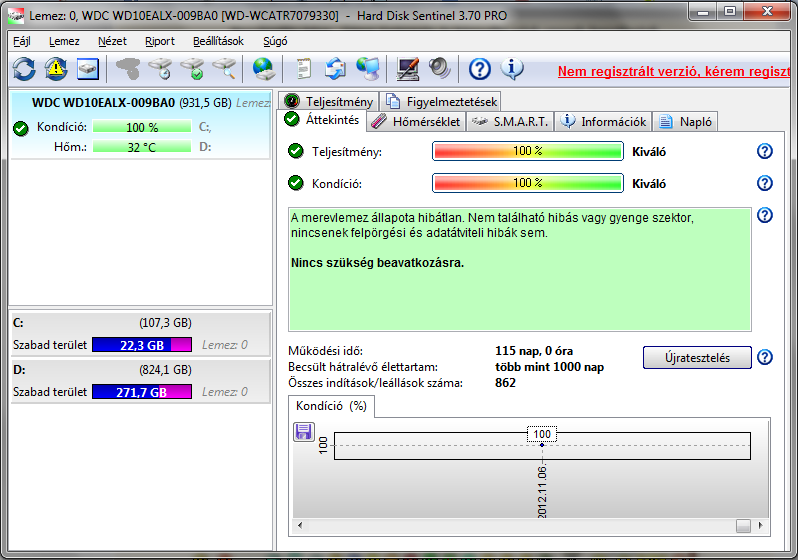Viewport: 798px width, 560px height.
Task: Open the Fájl menu
Action: pyautogui.click(x=21, y=41)
